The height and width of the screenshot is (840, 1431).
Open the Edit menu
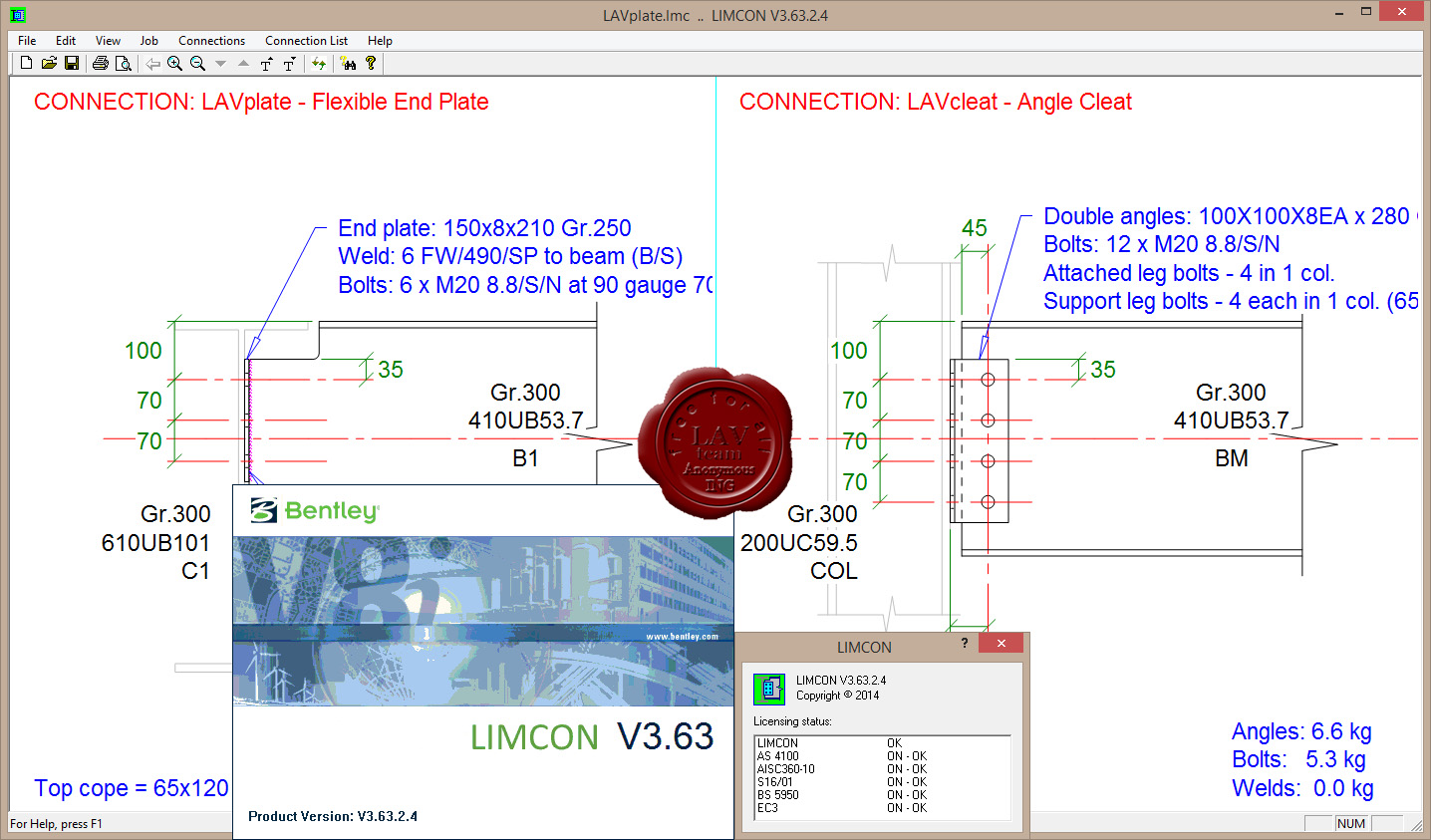click(x=66, y=41)
